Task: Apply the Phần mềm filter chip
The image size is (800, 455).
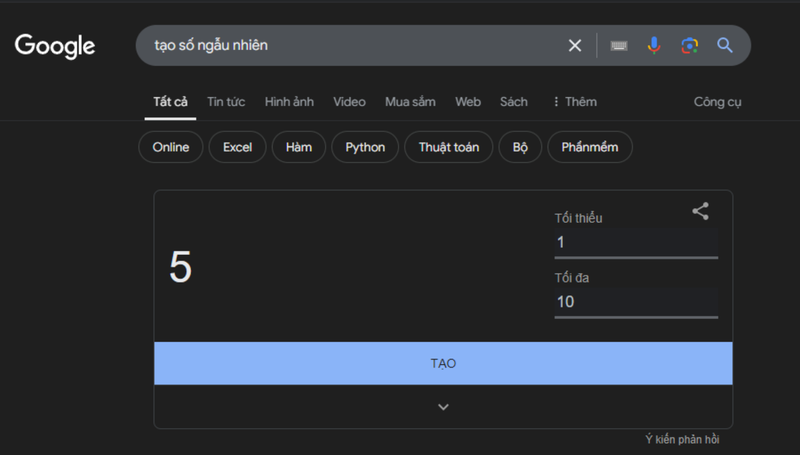Action: pos(590,147)
